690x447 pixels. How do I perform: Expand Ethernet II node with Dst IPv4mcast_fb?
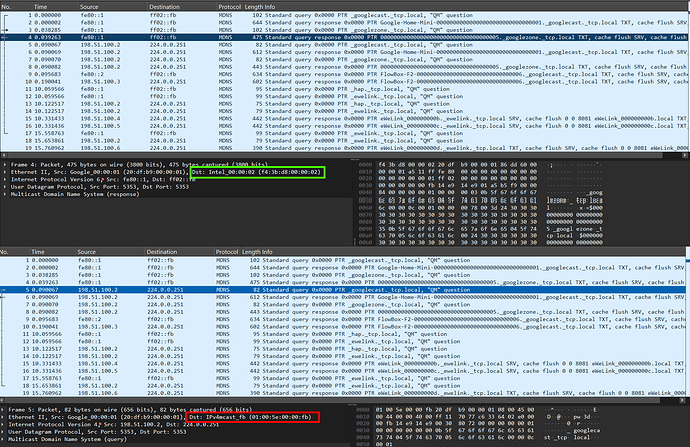tap(3, 418)
